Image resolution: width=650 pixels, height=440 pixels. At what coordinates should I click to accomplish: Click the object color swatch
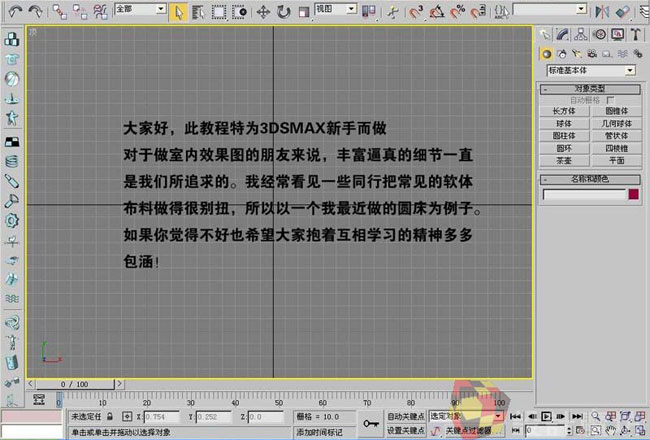point(633,194)
